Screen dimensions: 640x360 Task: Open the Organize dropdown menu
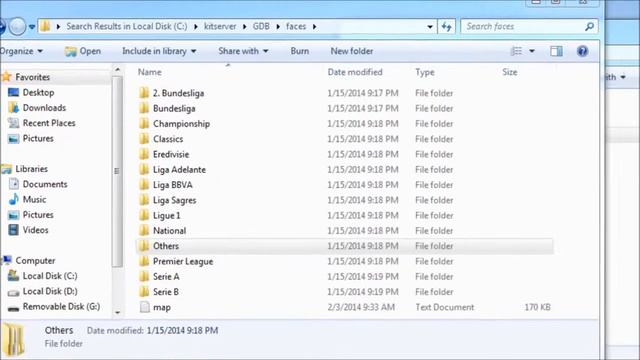coord(21,51)
